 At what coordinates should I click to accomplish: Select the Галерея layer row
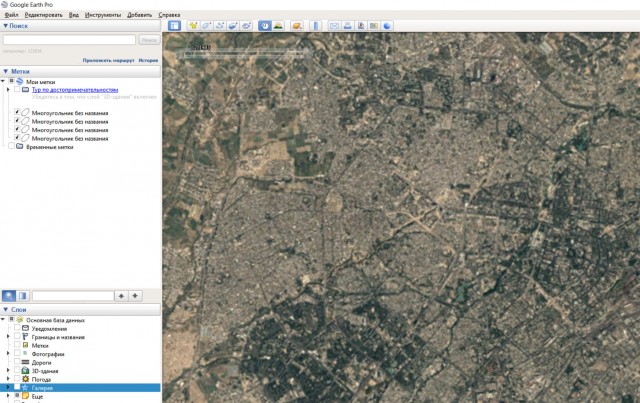[80, 387]
